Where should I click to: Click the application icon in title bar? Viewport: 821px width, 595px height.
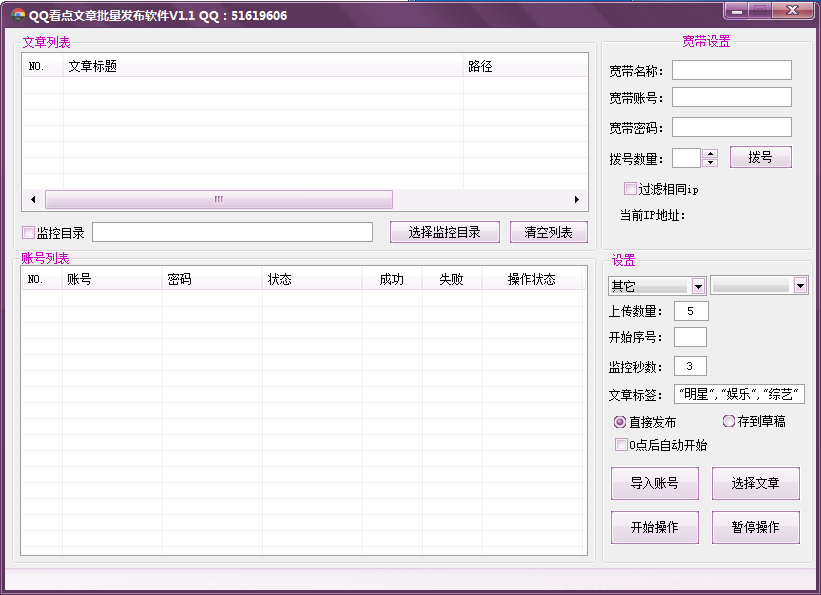coord(18,15)
